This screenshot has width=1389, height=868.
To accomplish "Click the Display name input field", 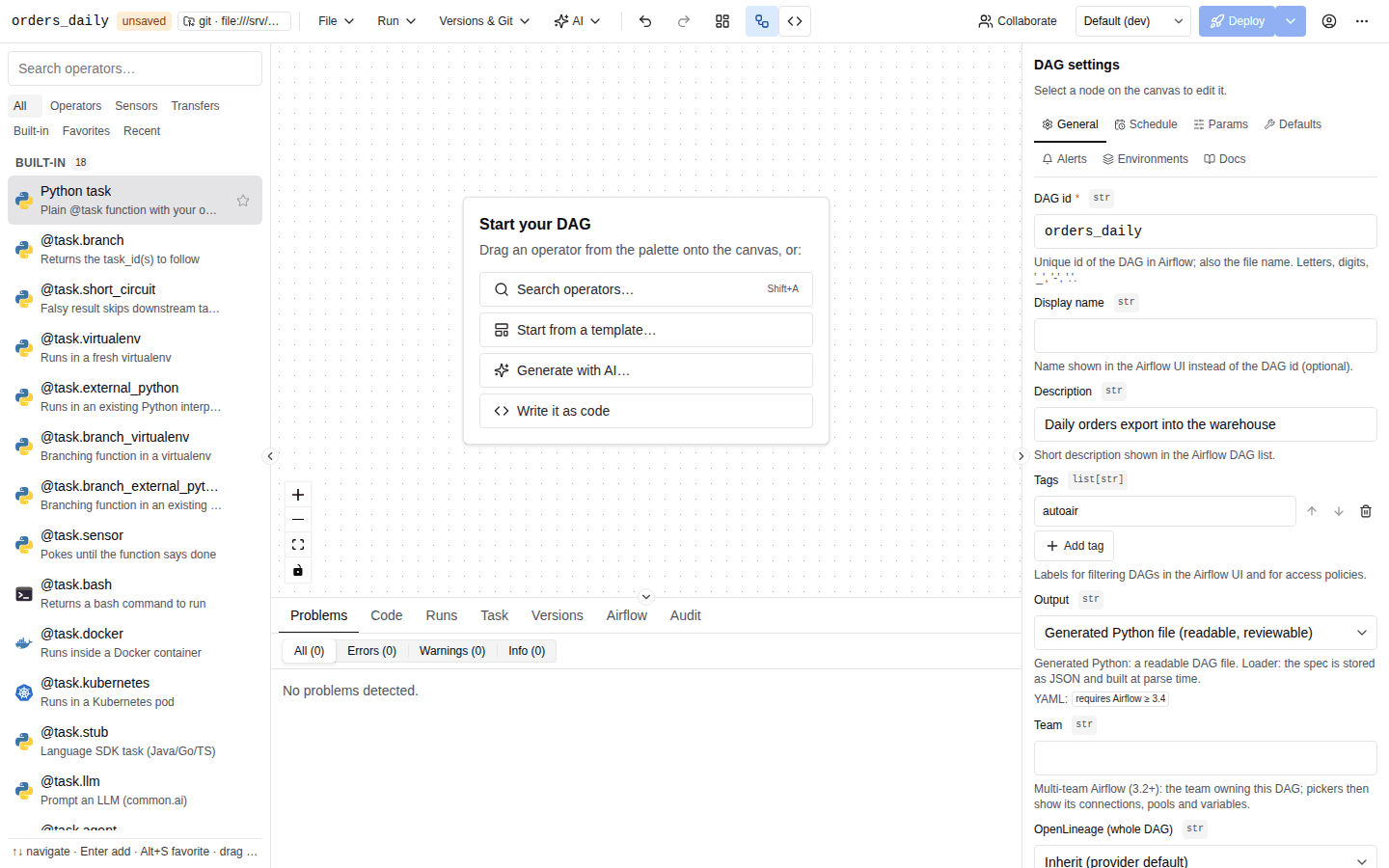I will 1205,336.
